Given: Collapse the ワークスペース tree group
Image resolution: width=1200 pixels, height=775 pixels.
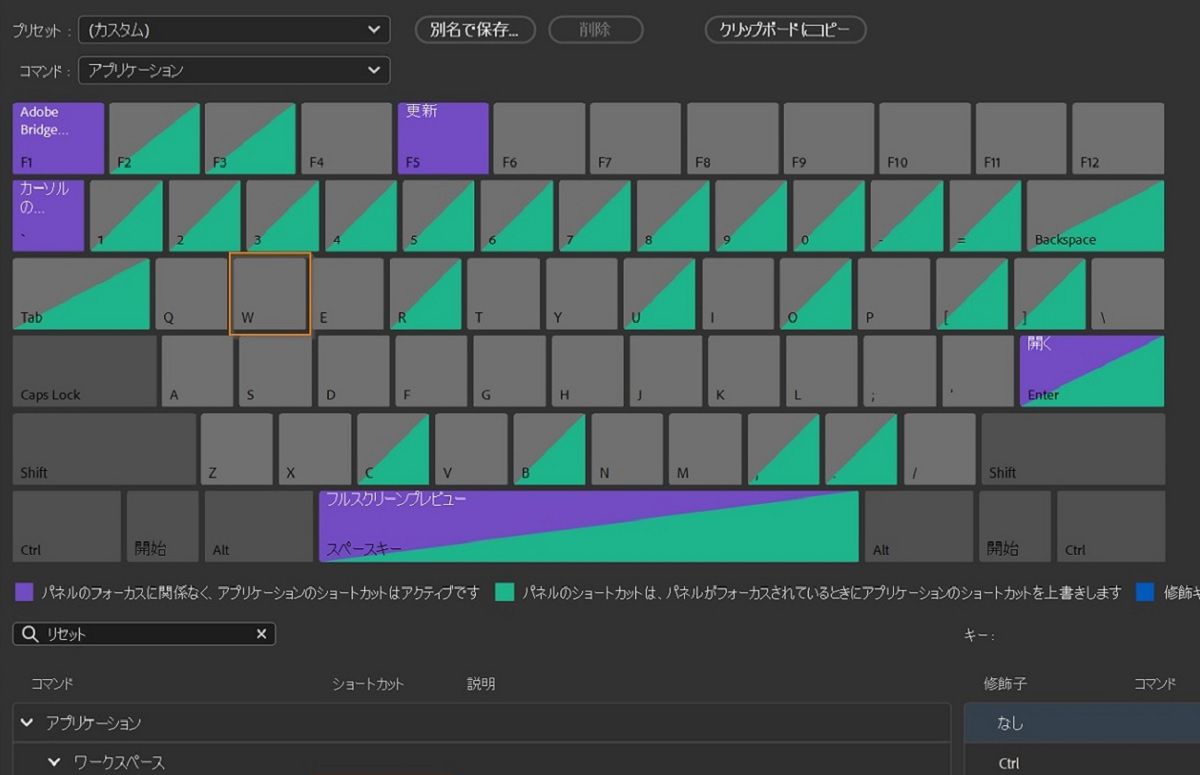Looking at the screenshot, I should tap(55, 762).
